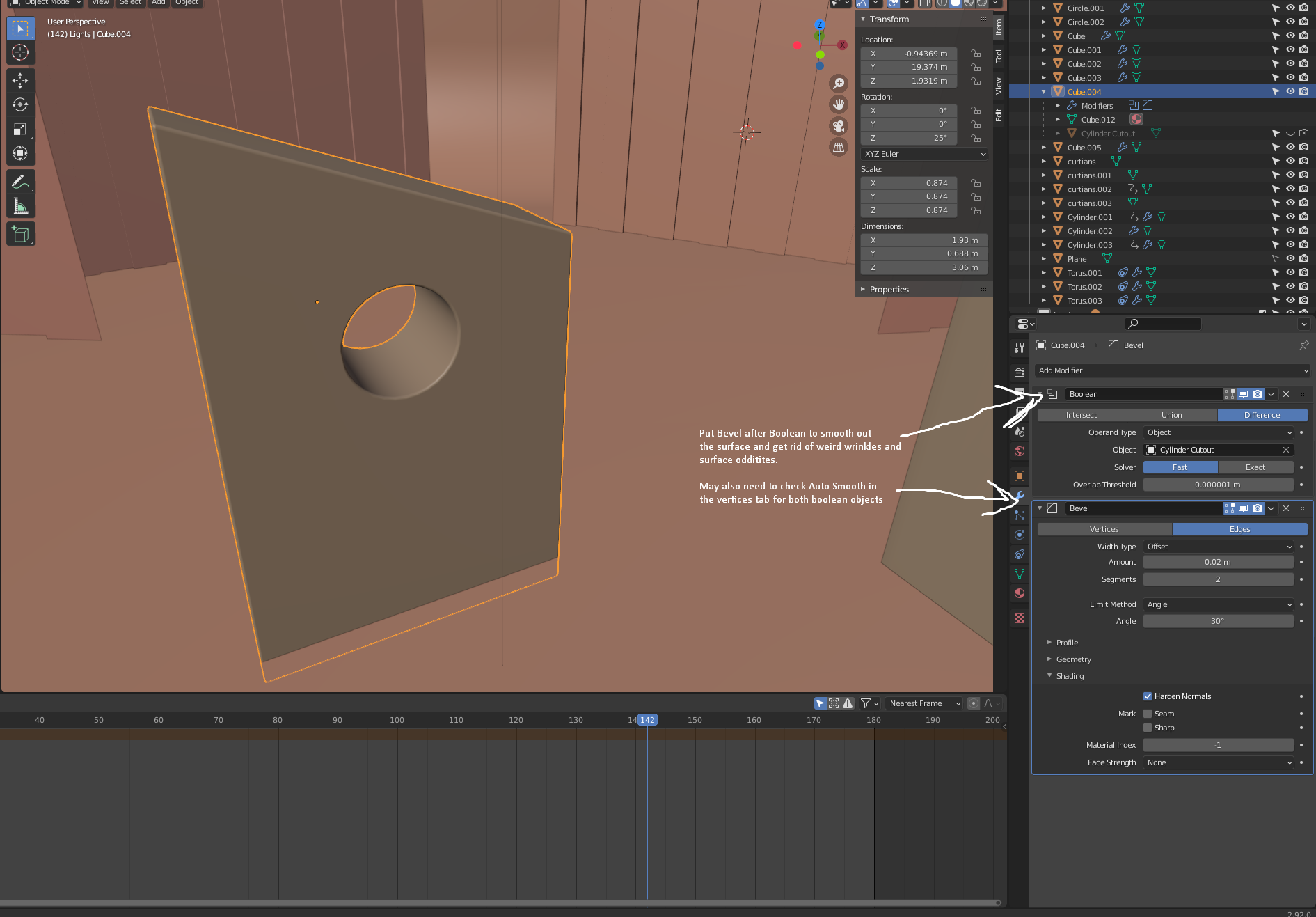Image resolution: width=1316 pixels, height=917 pixels.
Task: Choose the Scale tool
Action: pos(20,130)
